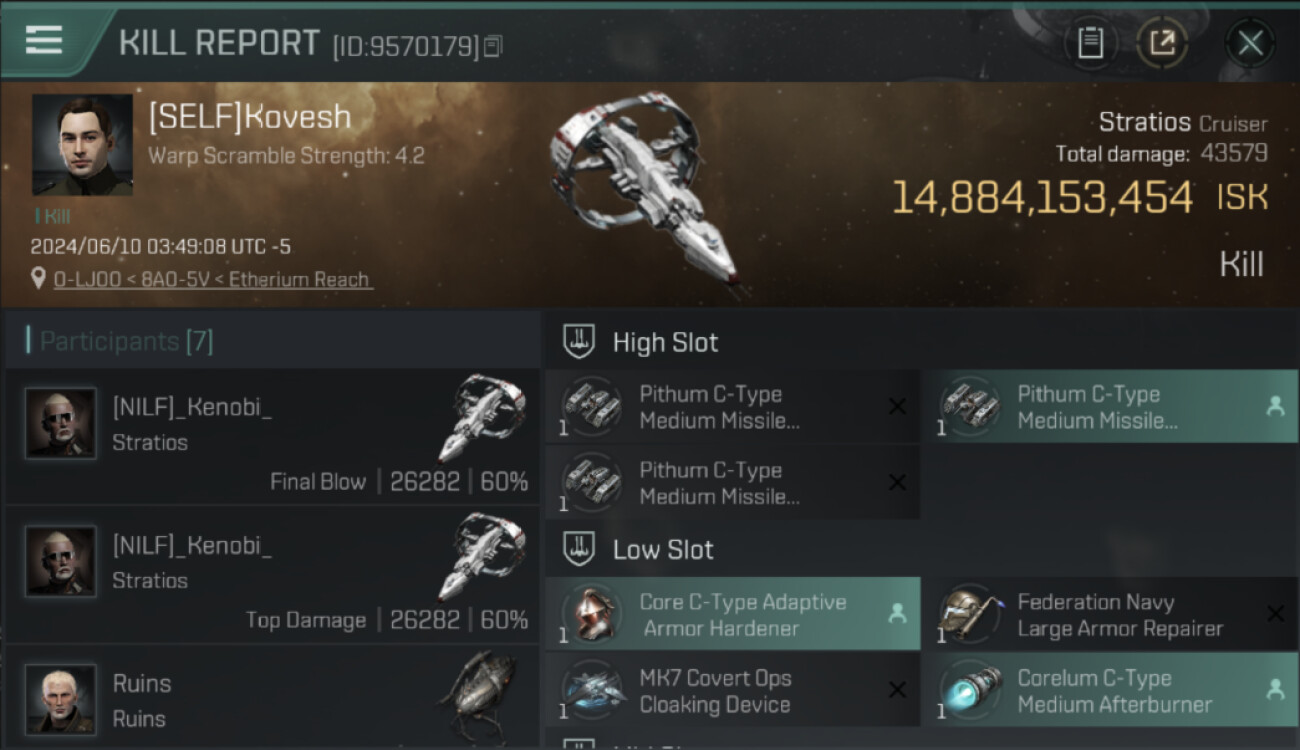Tap the MK7 Covert Ops Cloaking Device icon
This screenshot has width=1300, height=750.
592,691
